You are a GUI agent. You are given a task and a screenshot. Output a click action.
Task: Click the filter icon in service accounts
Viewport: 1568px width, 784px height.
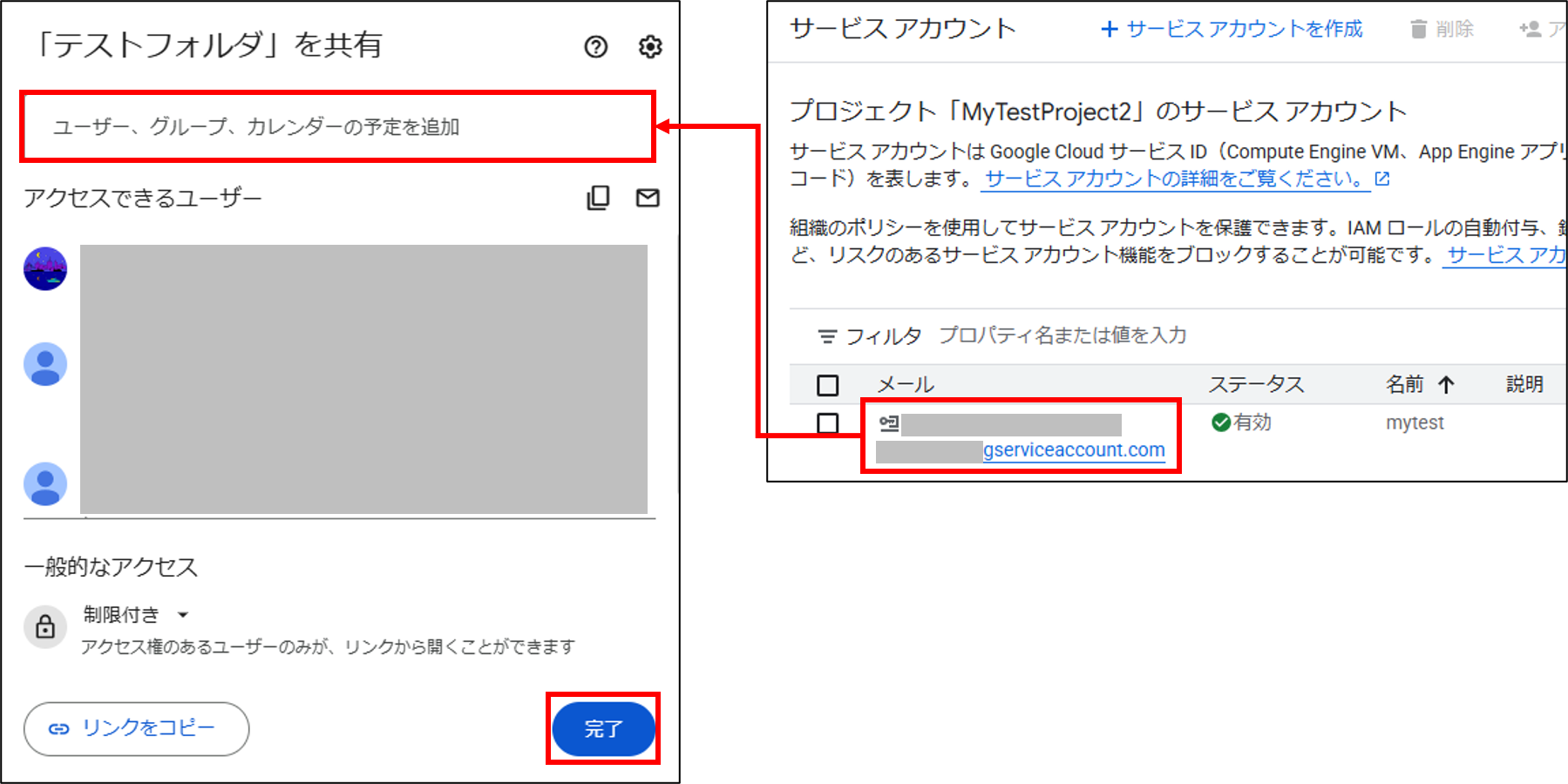pos(827,336)
